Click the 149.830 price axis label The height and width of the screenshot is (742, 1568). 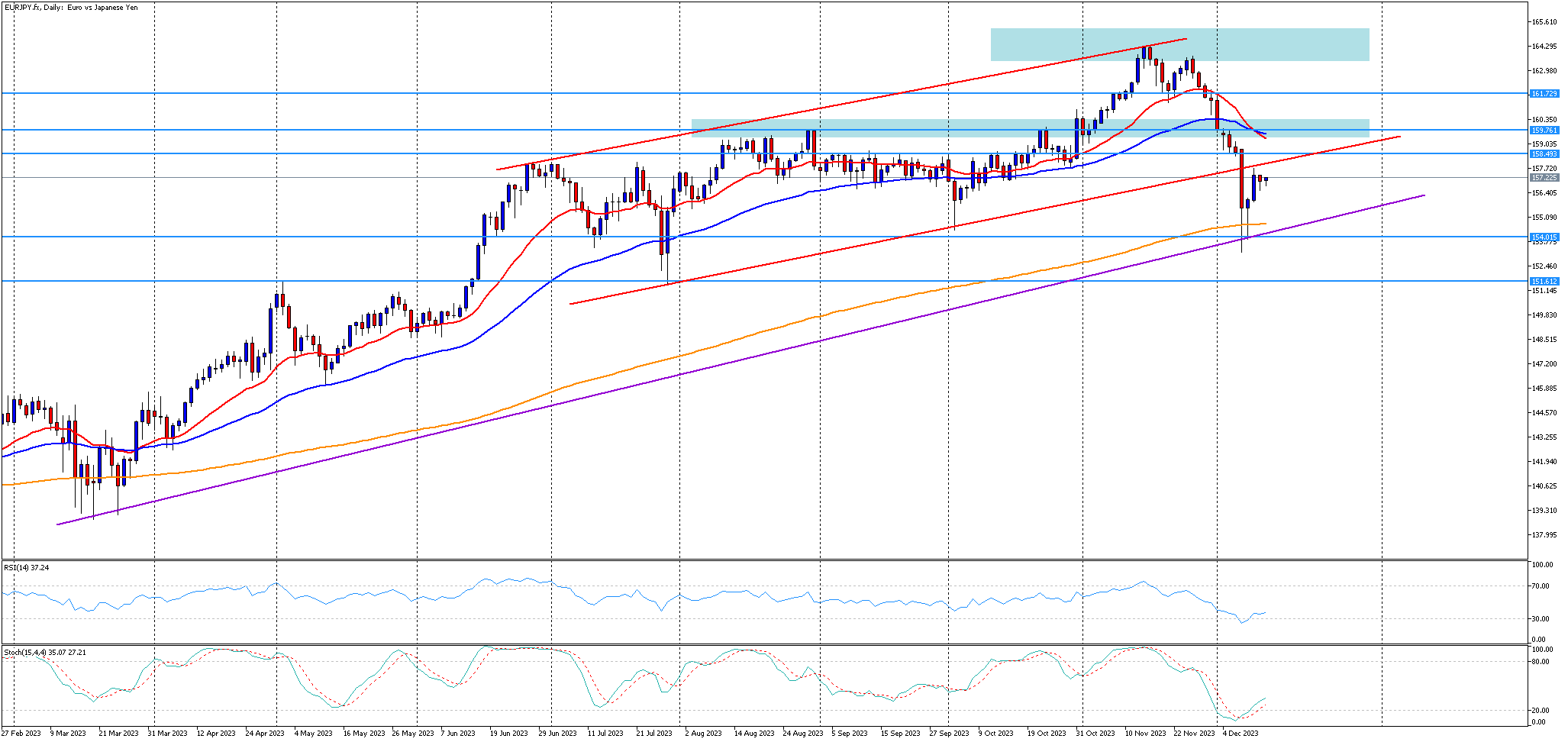tap(1544, 315)
